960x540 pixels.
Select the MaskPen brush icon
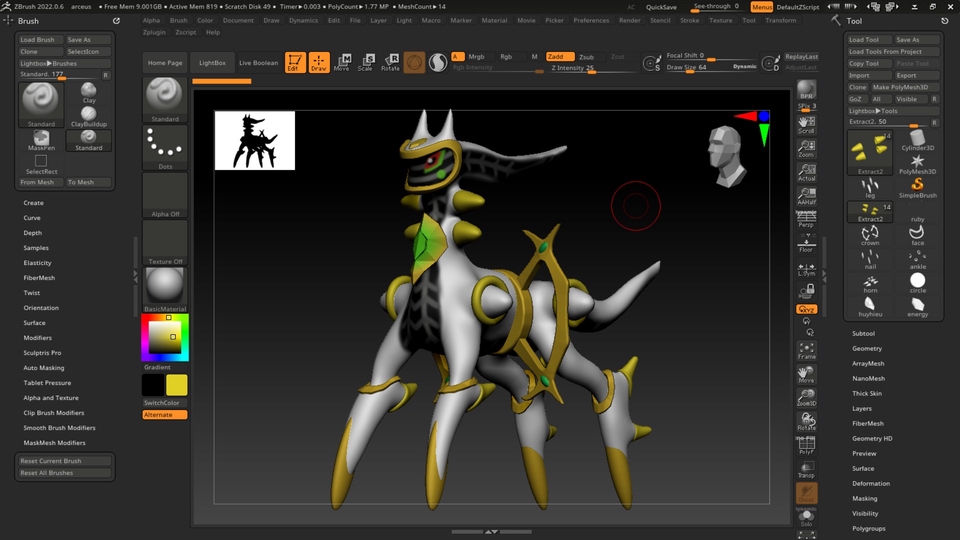point(41,141)
